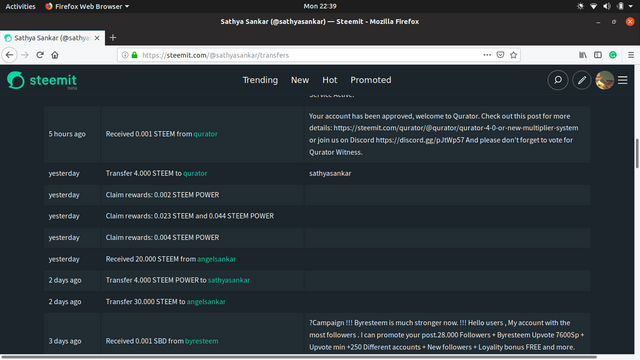Click 'Claim rewards: 0.004 STEEM POWER' text

pyautogui.click(x=162, y=238)
